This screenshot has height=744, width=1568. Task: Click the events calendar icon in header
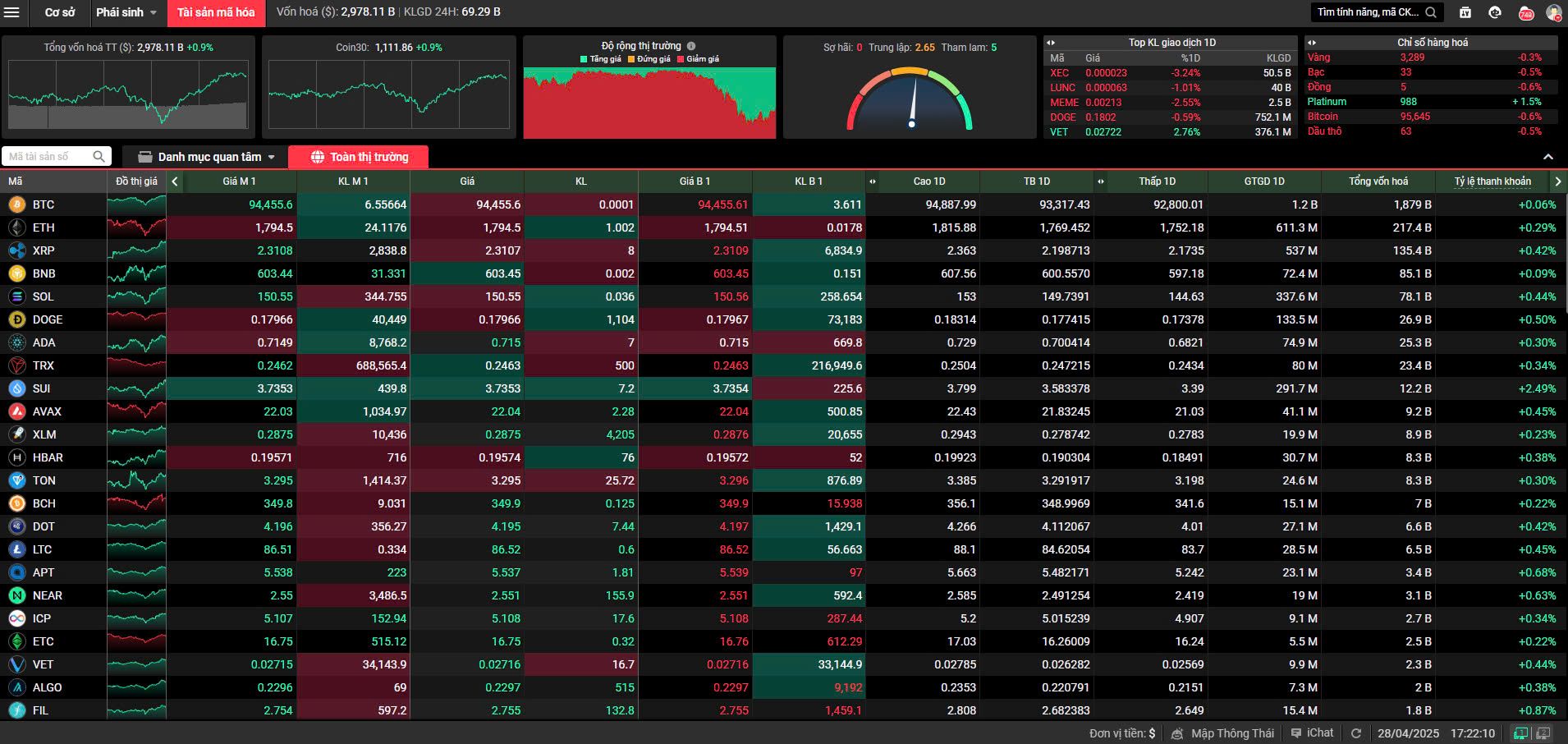[x=1465, y=12]
